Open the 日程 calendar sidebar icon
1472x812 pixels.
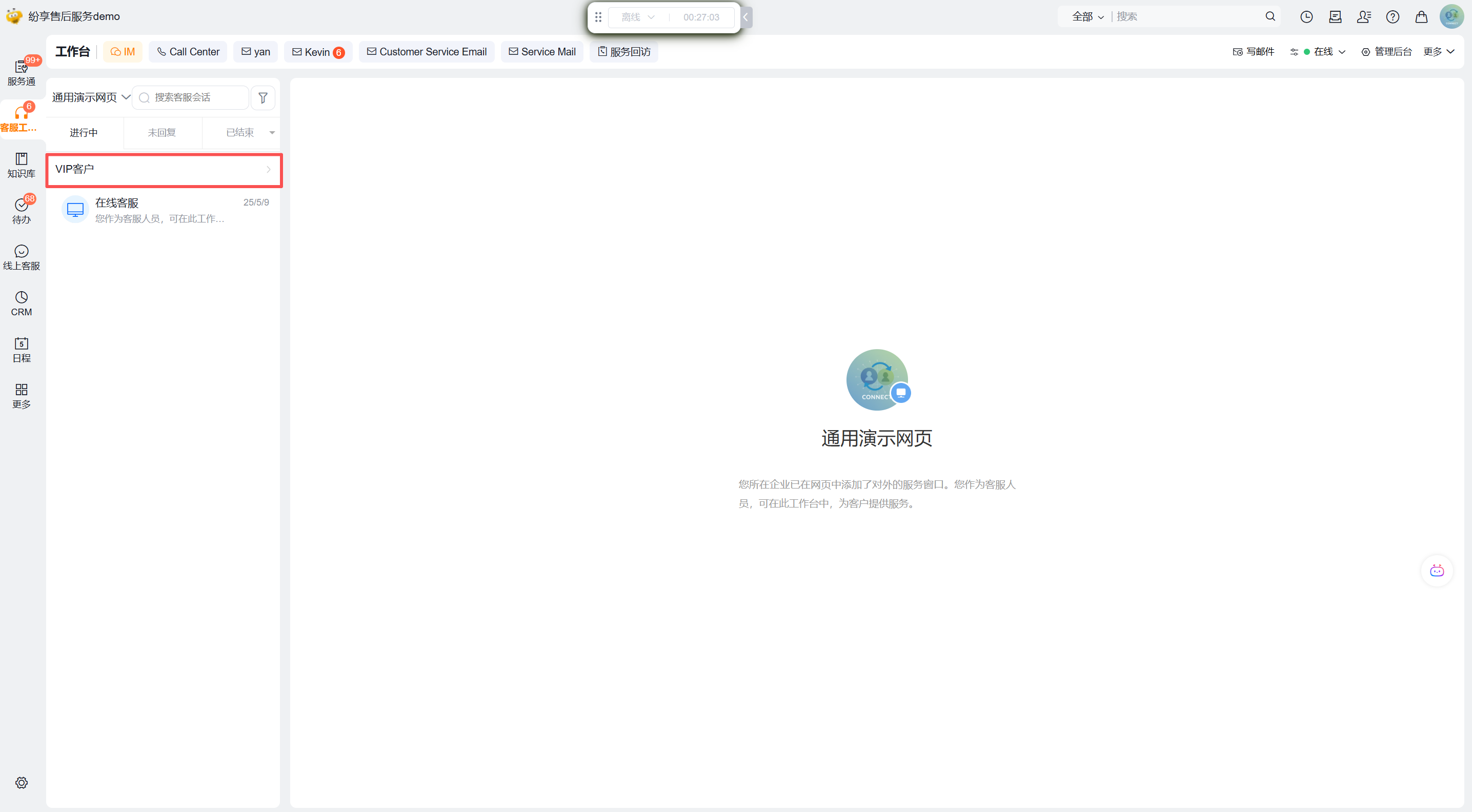coord(21,349)
